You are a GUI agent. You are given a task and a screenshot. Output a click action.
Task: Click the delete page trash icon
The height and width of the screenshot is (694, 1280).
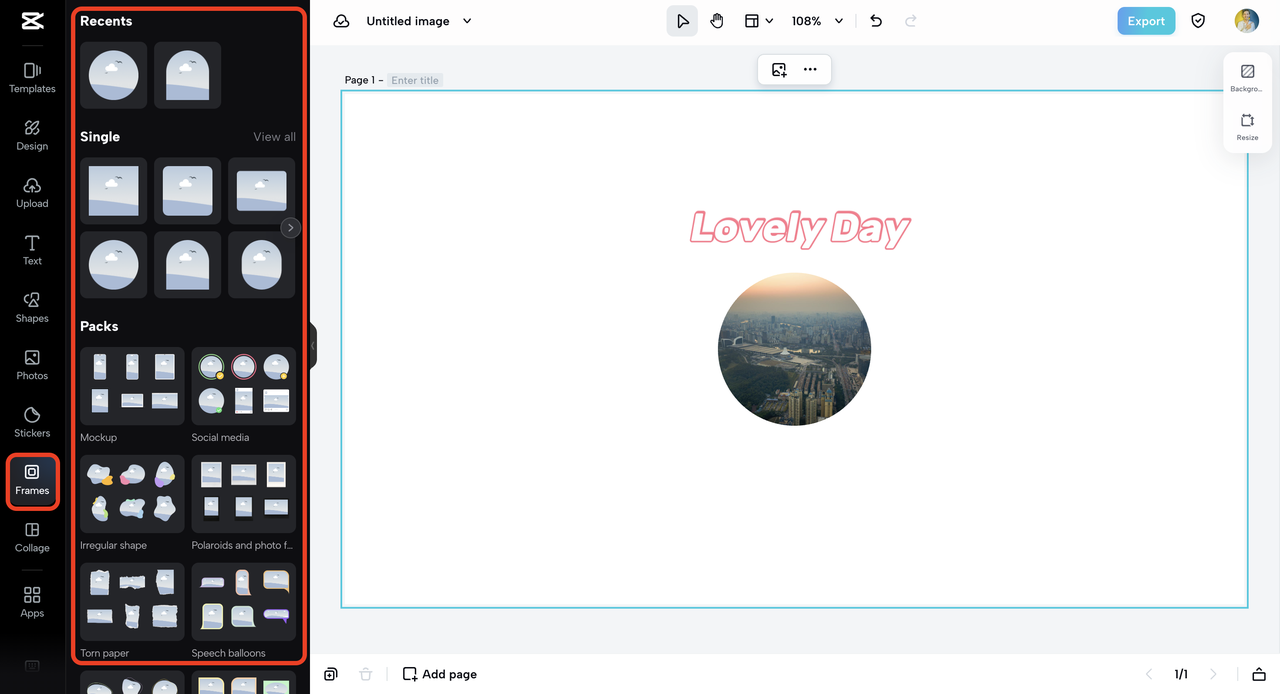click(366, 674)
